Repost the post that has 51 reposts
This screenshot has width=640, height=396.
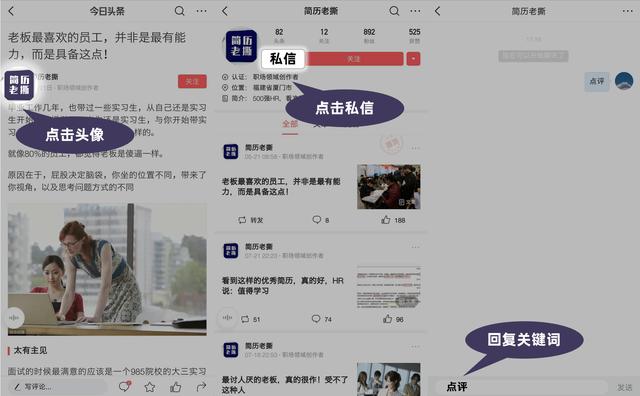coord(251,319)
